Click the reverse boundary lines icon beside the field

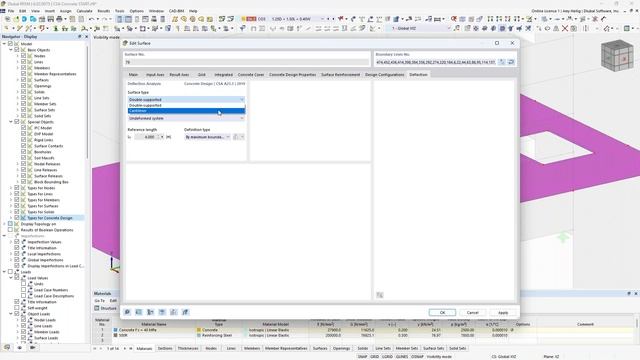coord(511,62)
